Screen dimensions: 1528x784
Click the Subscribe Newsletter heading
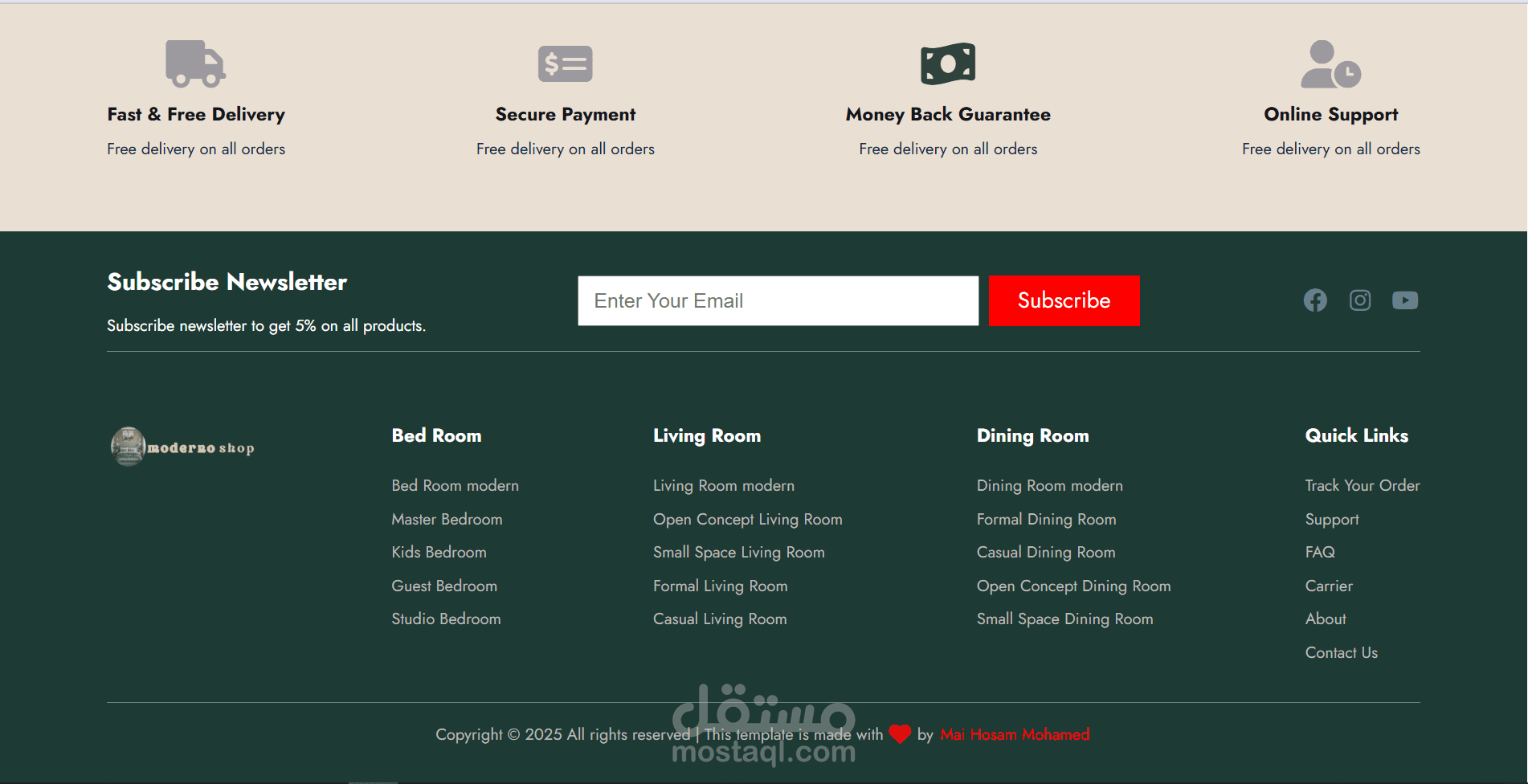pos(227,282)
